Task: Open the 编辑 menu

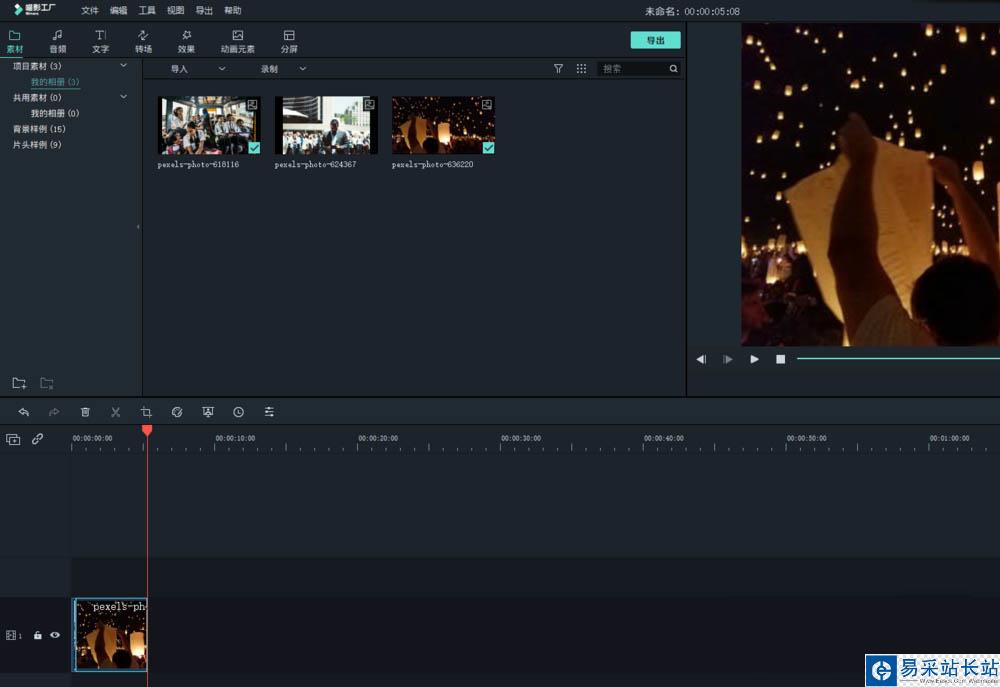Action: (119, 10)
